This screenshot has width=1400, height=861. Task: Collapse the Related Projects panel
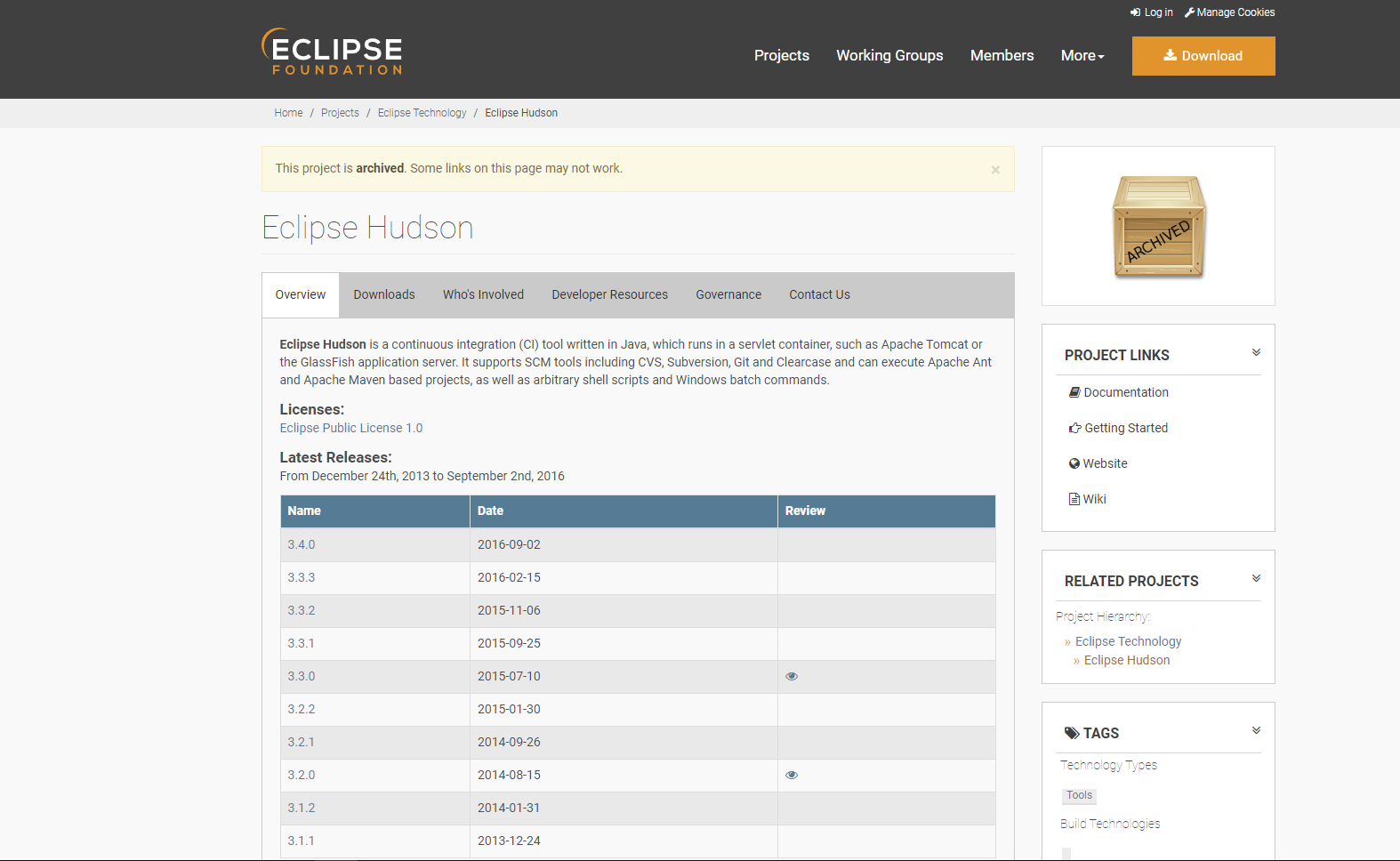pyautogui.click(x=1256, y=578)
